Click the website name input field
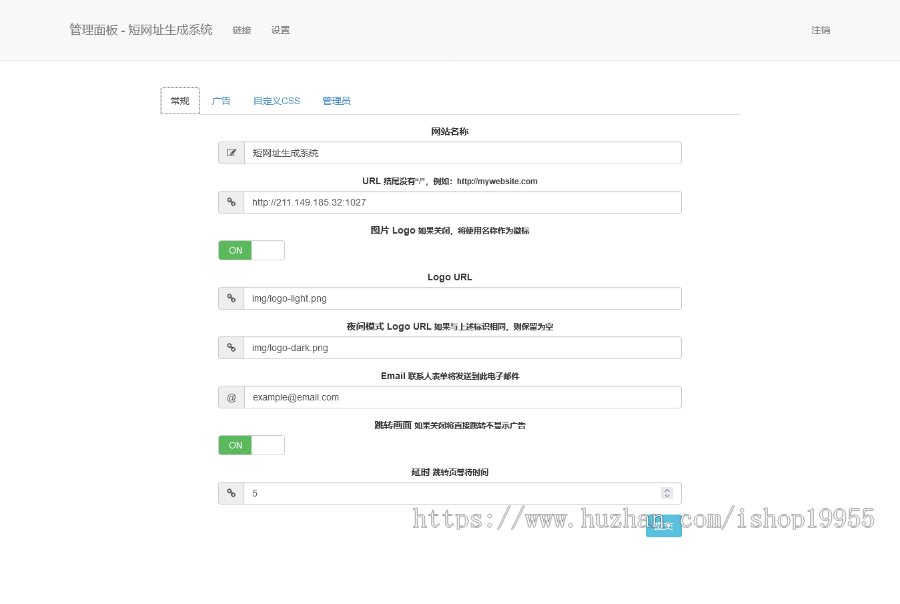This screenshot has height=604, width=900. [463, 153]
